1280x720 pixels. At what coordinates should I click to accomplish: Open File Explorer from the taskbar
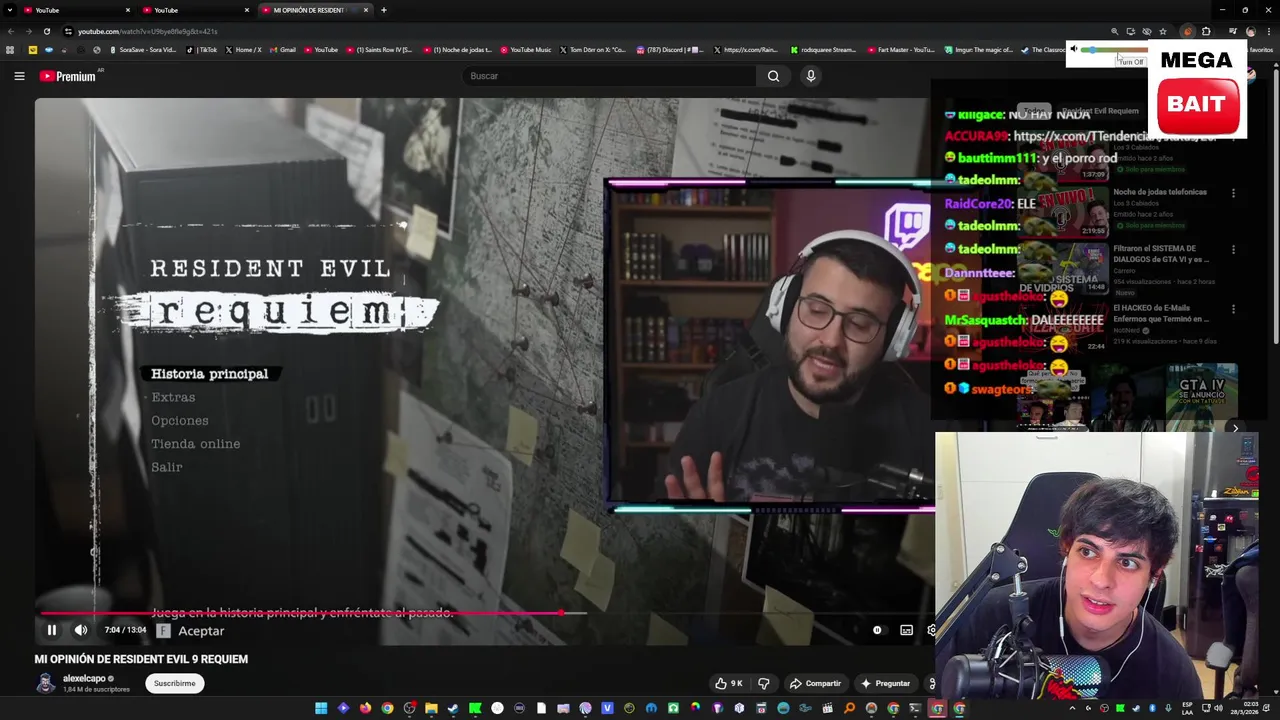431,708
